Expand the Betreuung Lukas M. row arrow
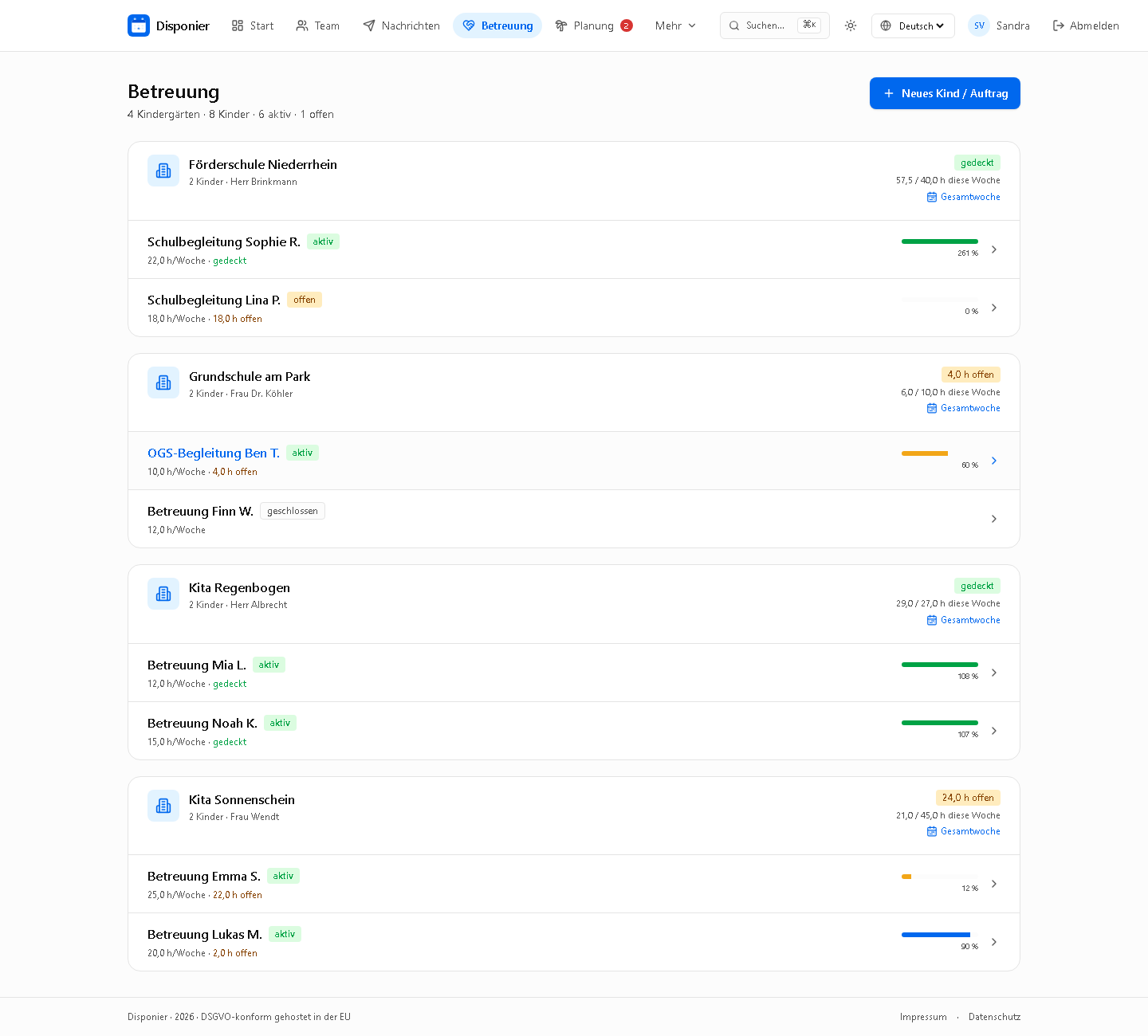1148x1036 pixels. point(994,942)
